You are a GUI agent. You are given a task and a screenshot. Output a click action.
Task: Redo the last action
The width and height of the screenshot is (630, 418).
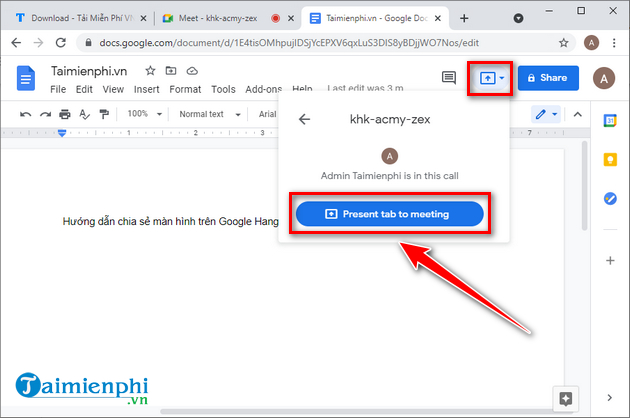pyautogui.click(x=45, y=115)
